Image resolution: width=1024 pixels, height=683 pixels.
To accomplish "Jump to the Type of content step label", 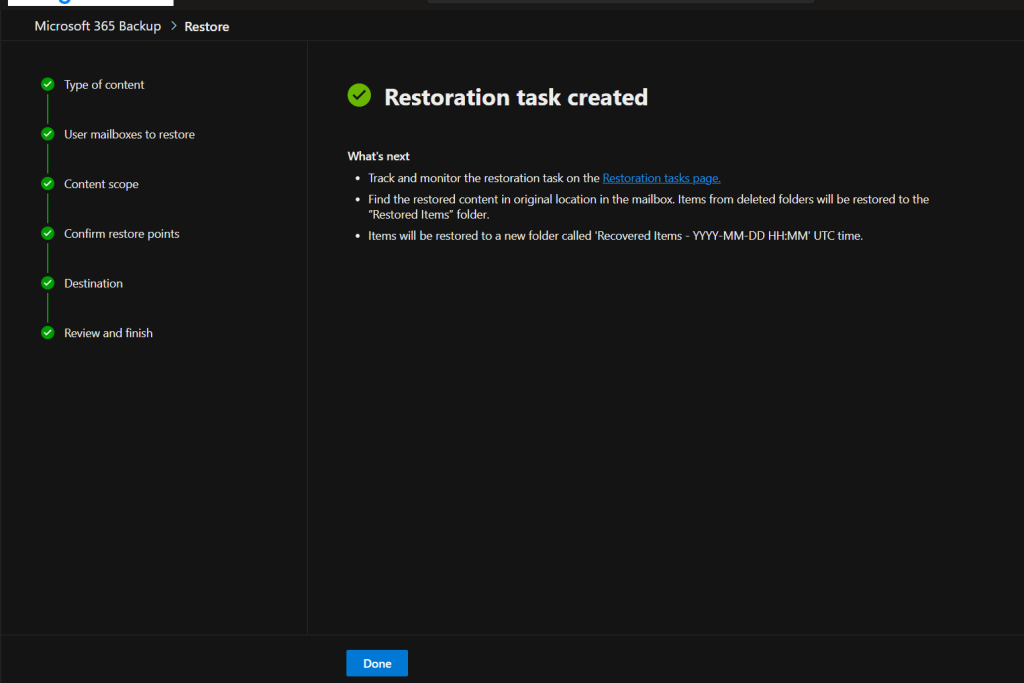I will tap(104, 85).
